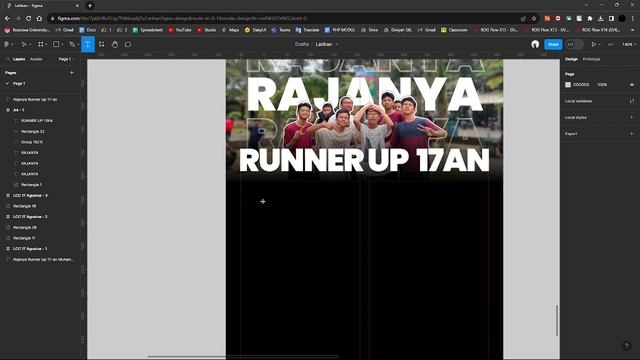Open the Classroom bookmark

[454, 30]
